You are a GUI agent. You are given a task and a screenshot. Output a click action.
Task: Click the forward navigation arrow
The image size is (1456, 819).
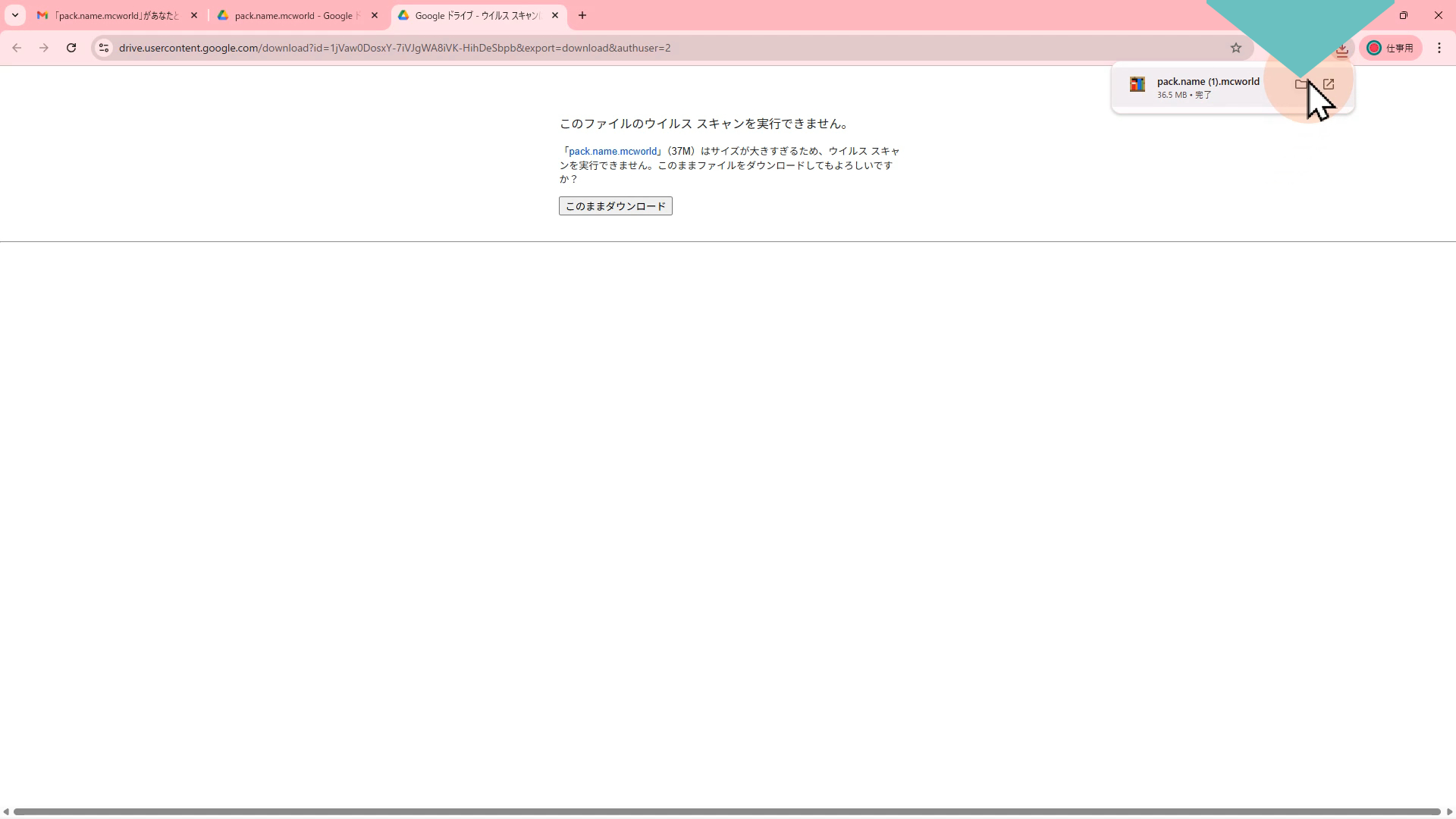pyautogui.click(x=44, y=48)
